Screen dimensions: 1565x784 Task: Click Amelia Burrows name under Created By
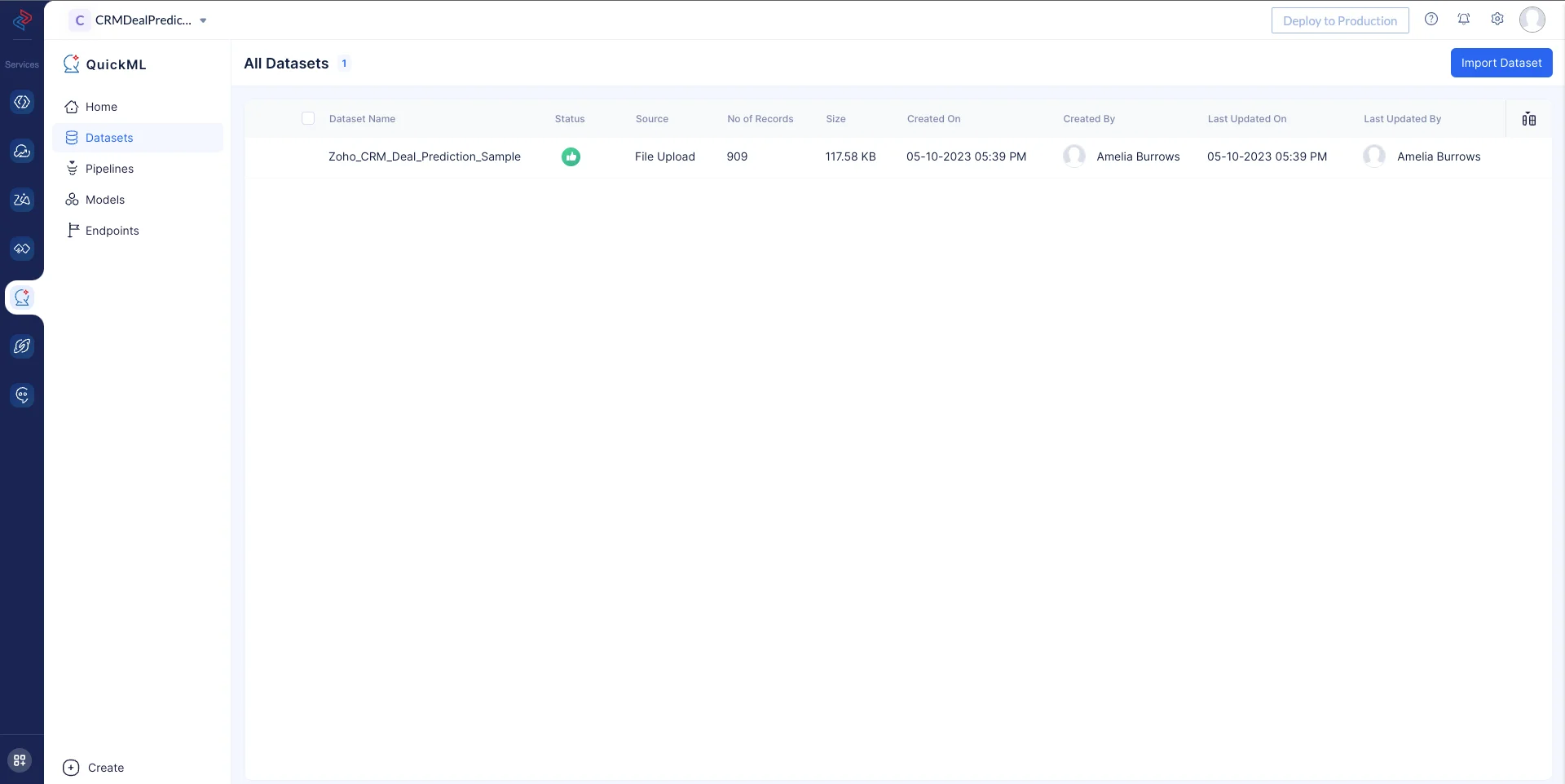click(x=1139, y=156)
